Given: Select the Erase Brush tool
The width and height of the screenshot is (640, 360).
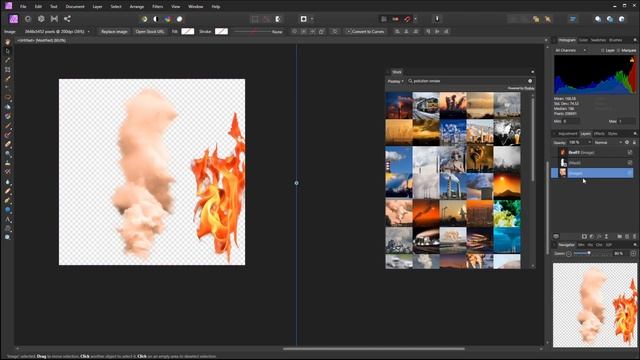Looking at the screenshot, I should (7, 144).
